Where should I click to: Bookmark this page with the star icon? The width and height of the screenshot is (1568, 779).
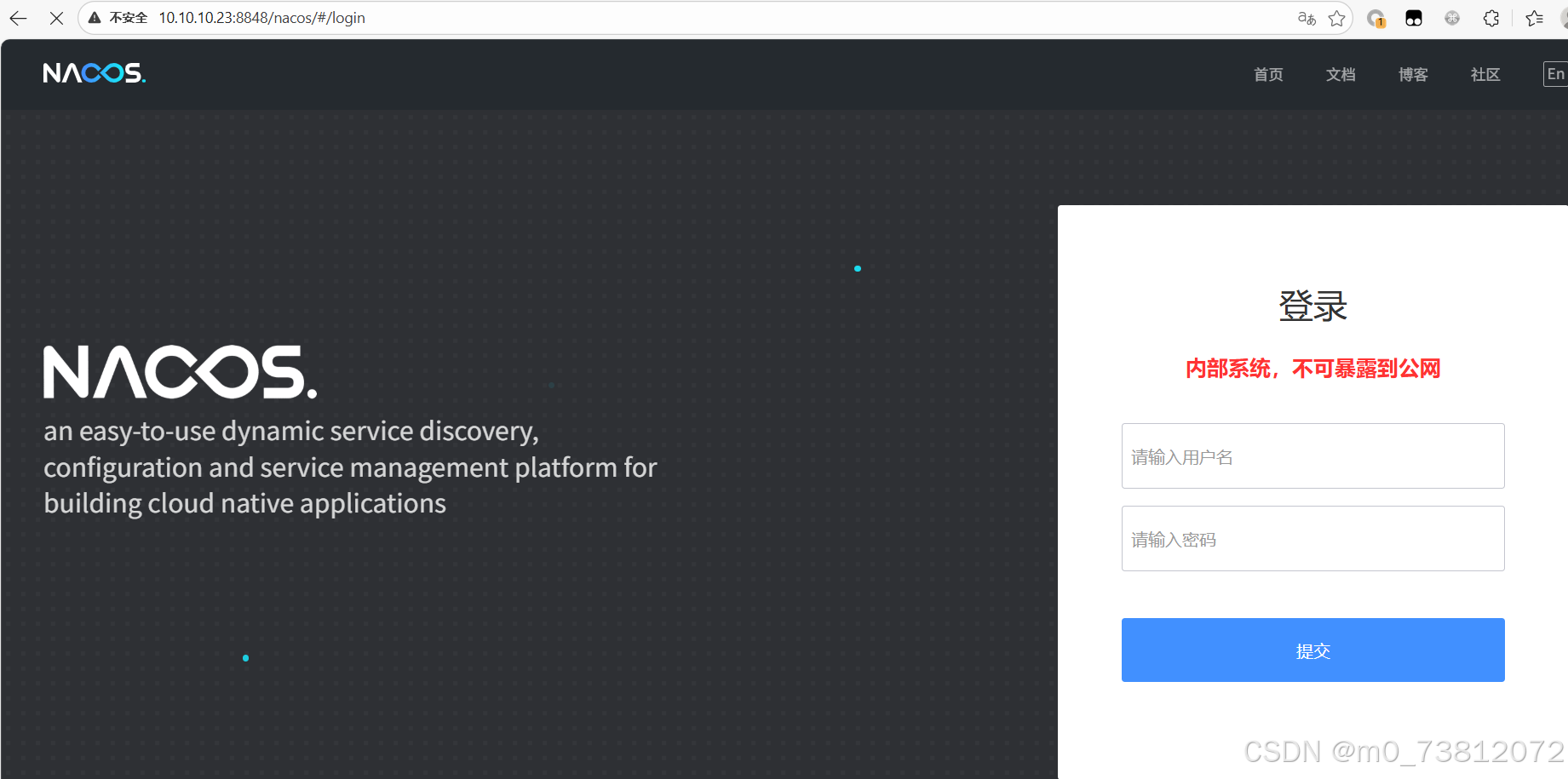point(1337,18)
